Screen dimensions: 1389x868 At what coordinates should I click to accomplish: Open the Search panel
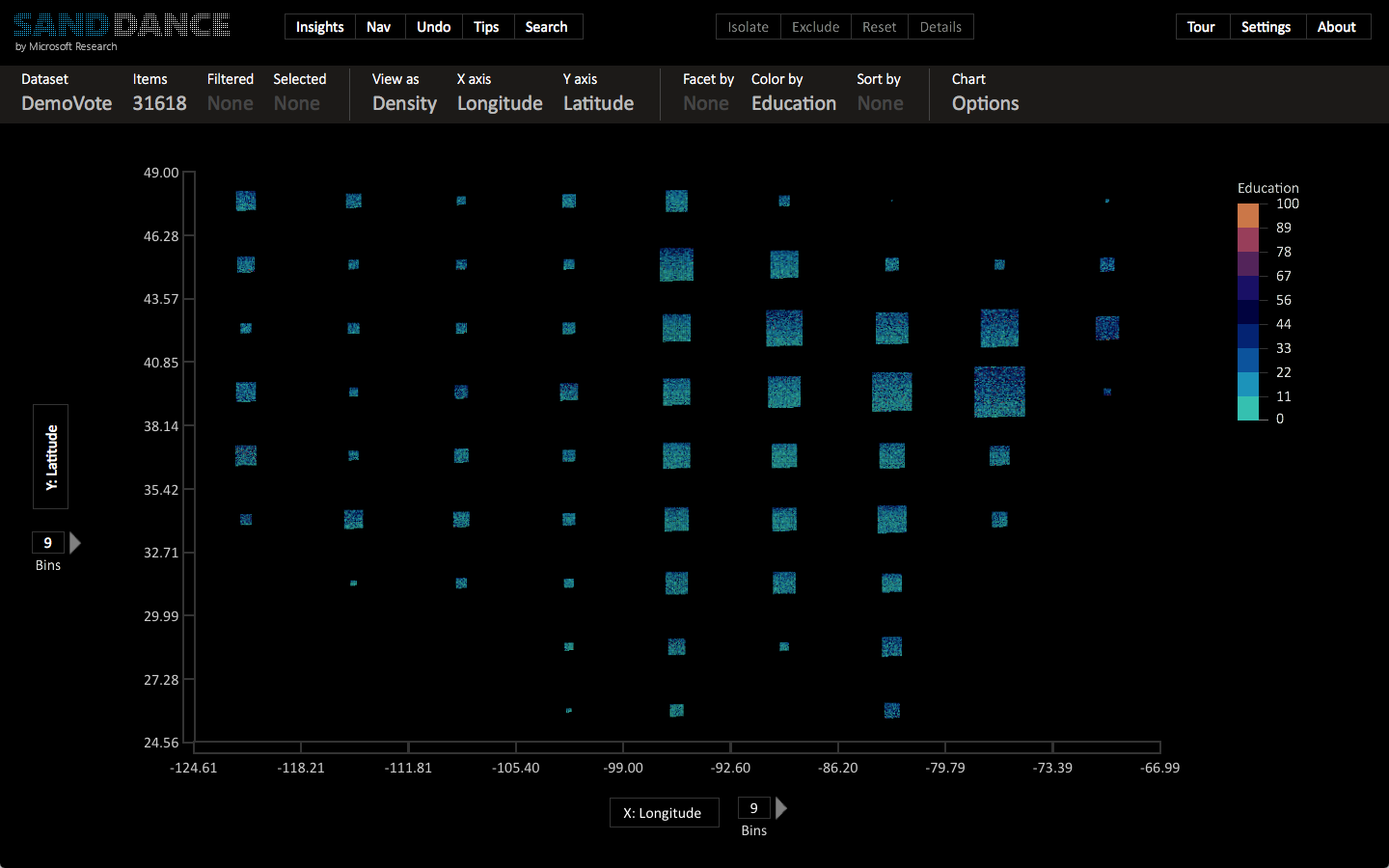546,27
